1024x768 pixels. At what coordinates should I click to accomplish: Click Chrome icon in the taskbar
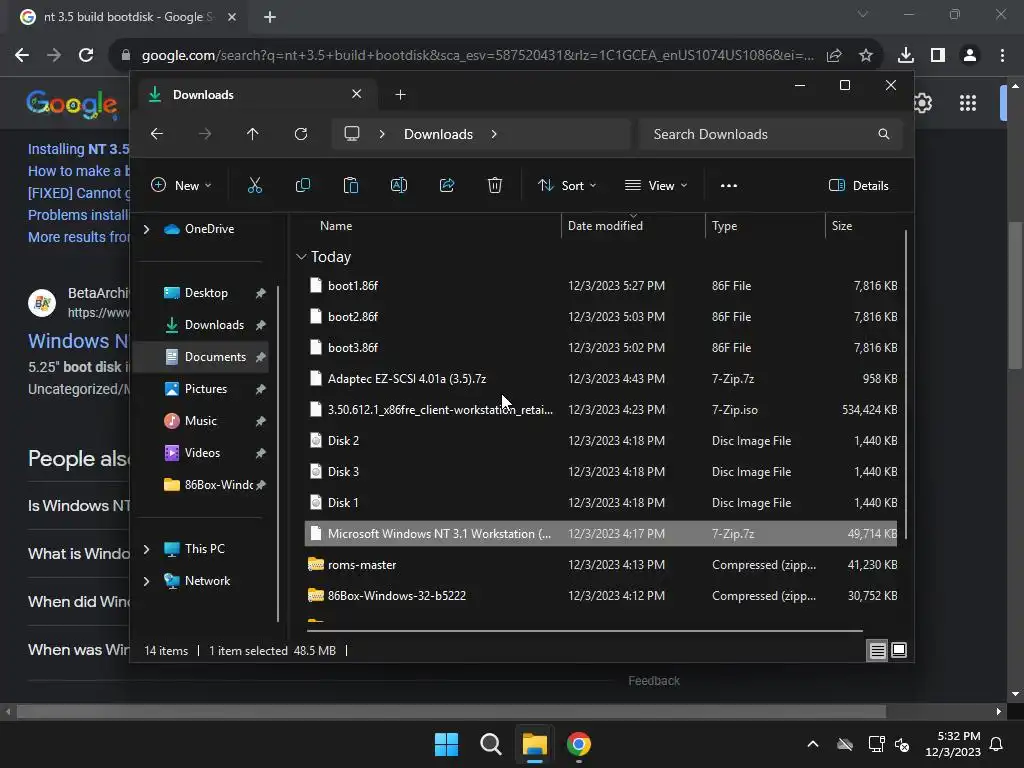pos(579,744)
